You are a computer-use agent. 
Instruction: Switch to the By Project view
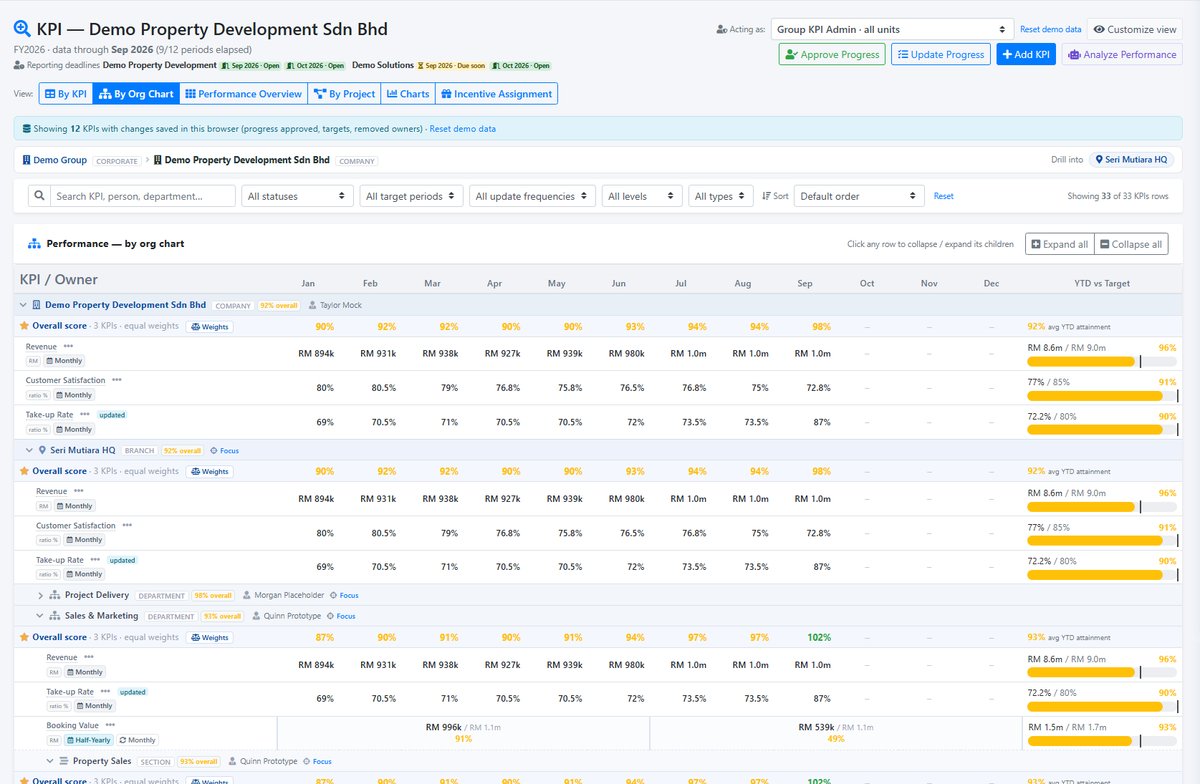click(344, 94)
